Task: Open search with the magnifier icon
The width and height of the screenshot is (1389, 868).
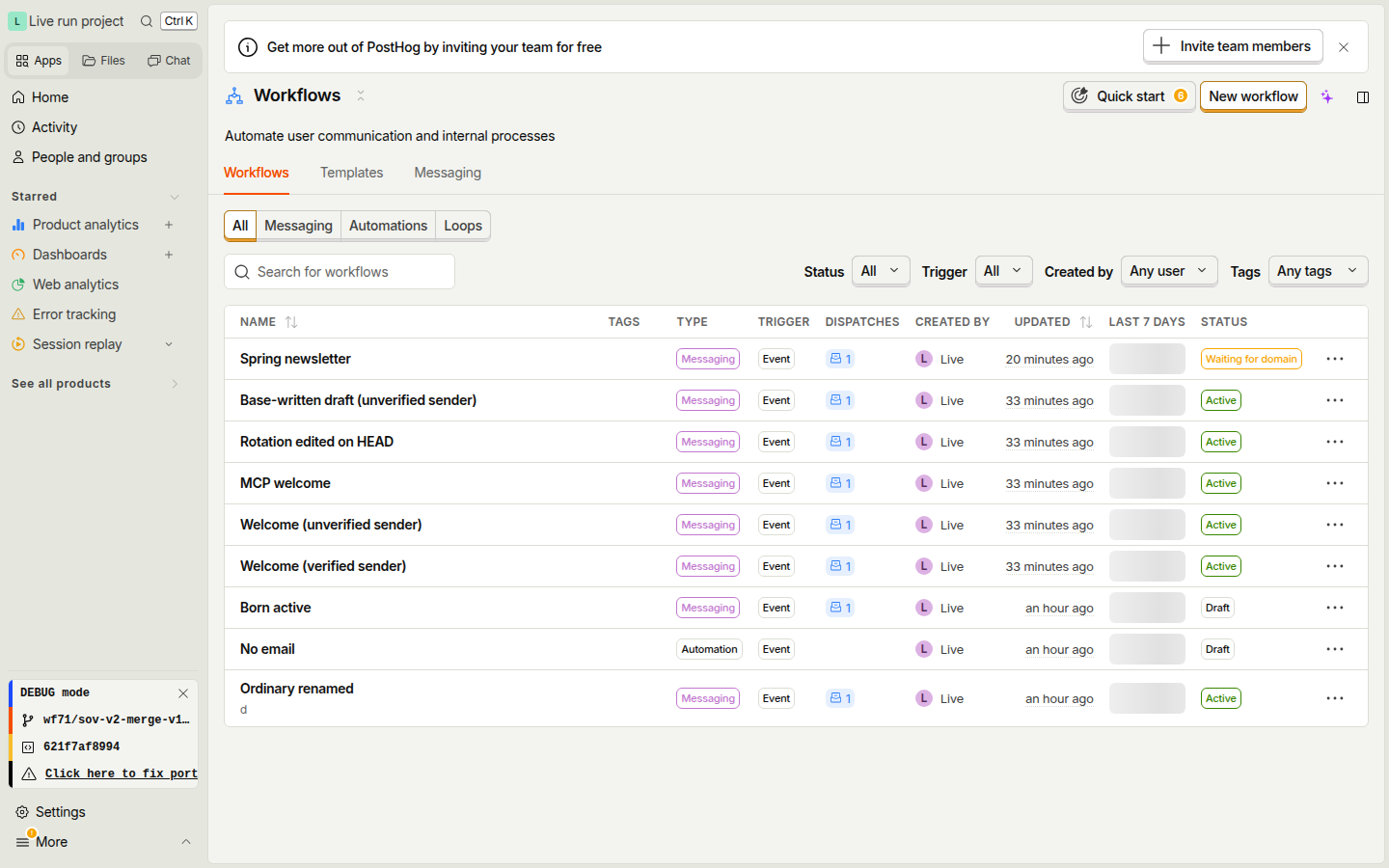Action: (x=147, y=21)
